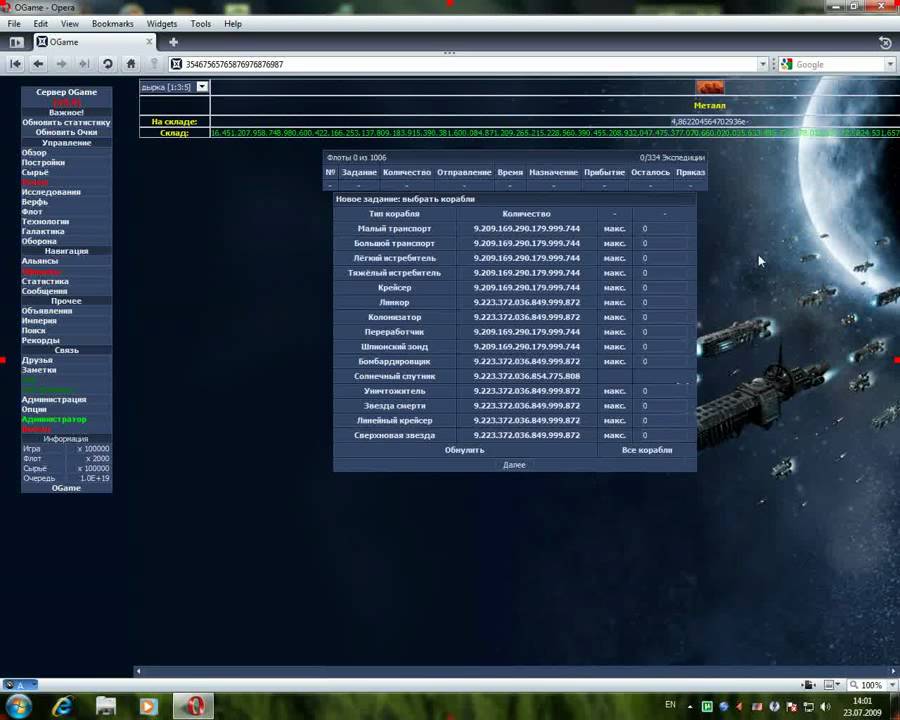Click the address bar field
The width and height of the screenshot is (900, 720).
coord(468,64)
